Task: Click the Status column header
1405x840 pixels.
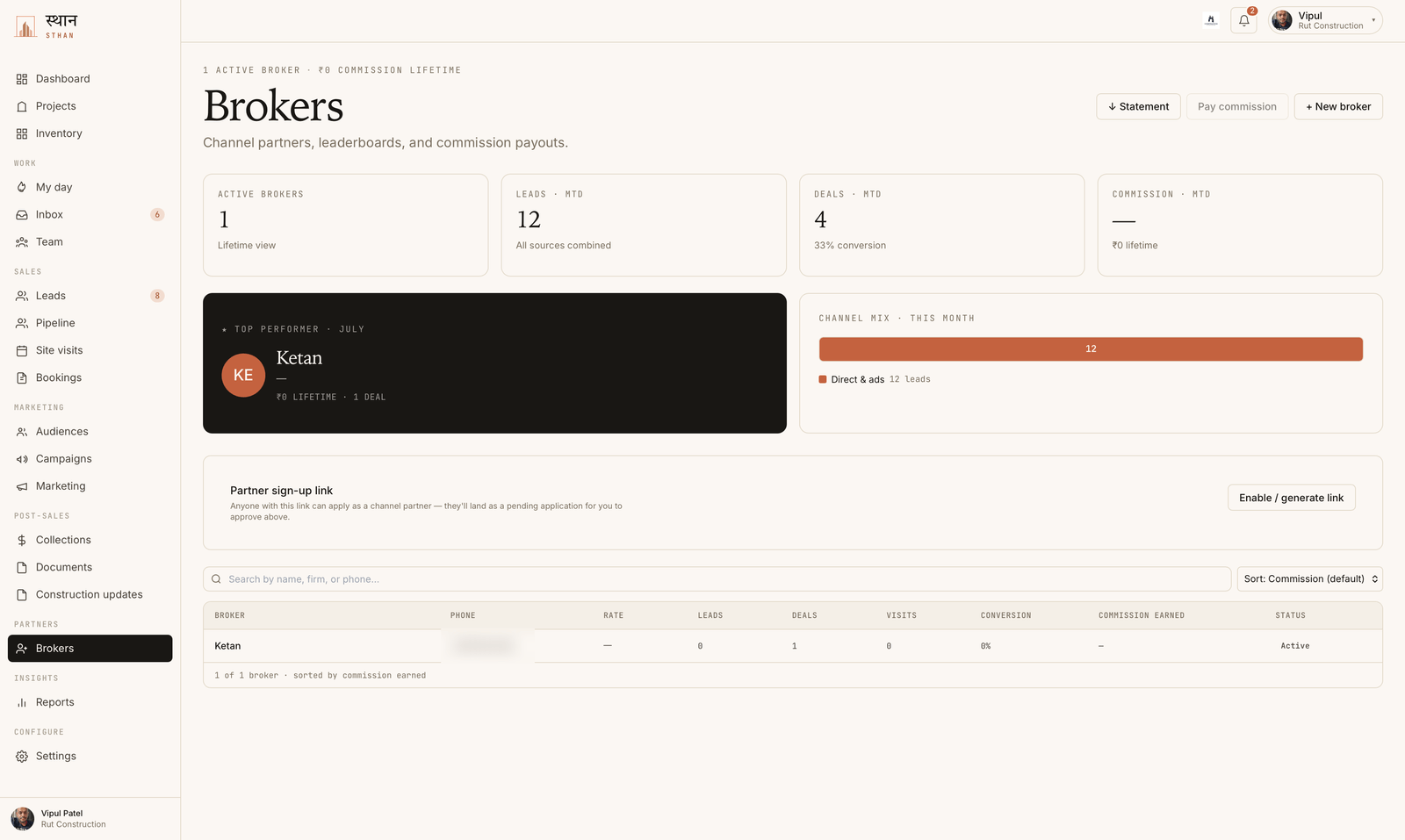Action: (x=1290, y=615)
